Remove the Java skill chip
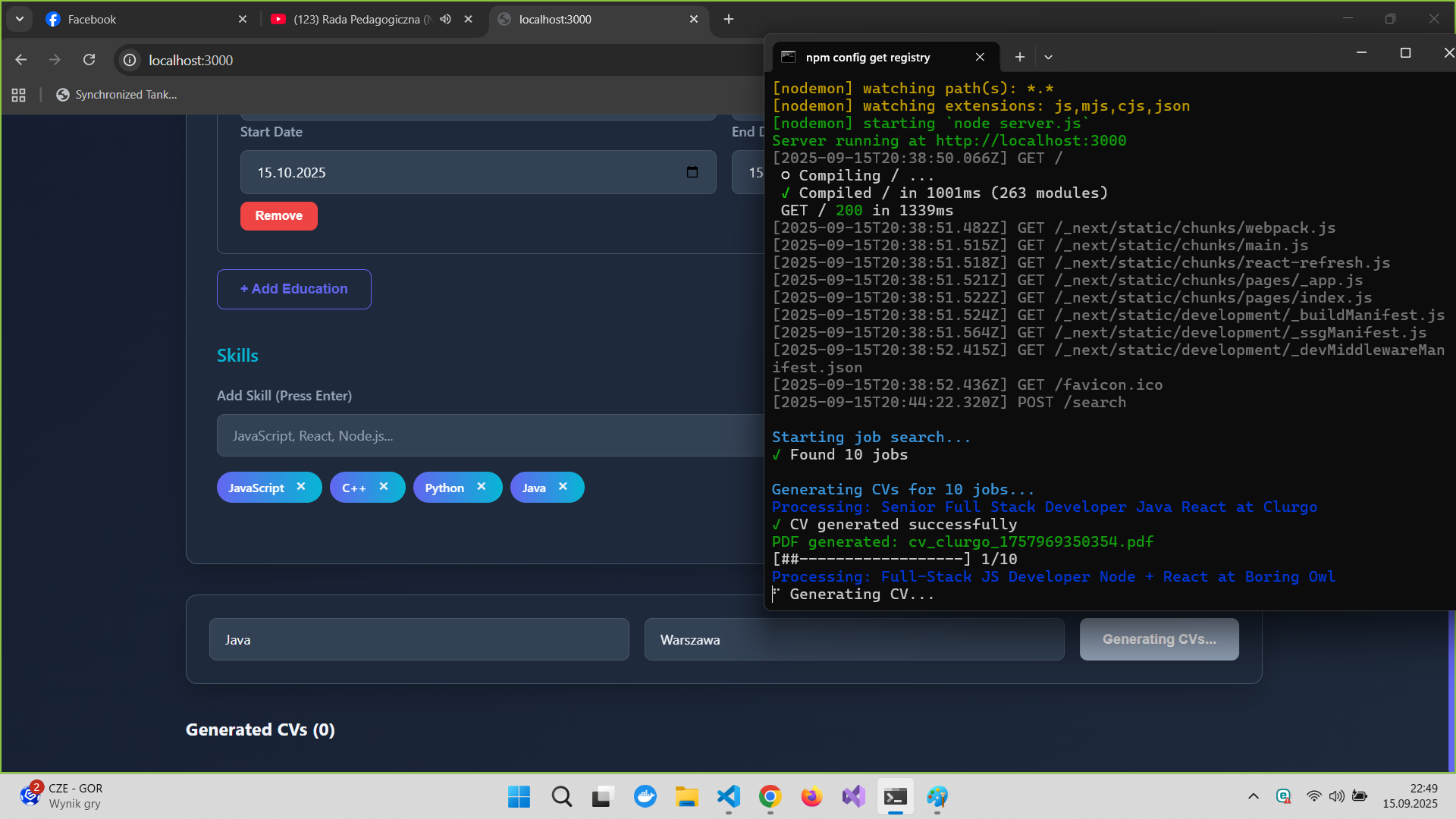Viewport: 1456px width, 819px height. pos(563,487)
